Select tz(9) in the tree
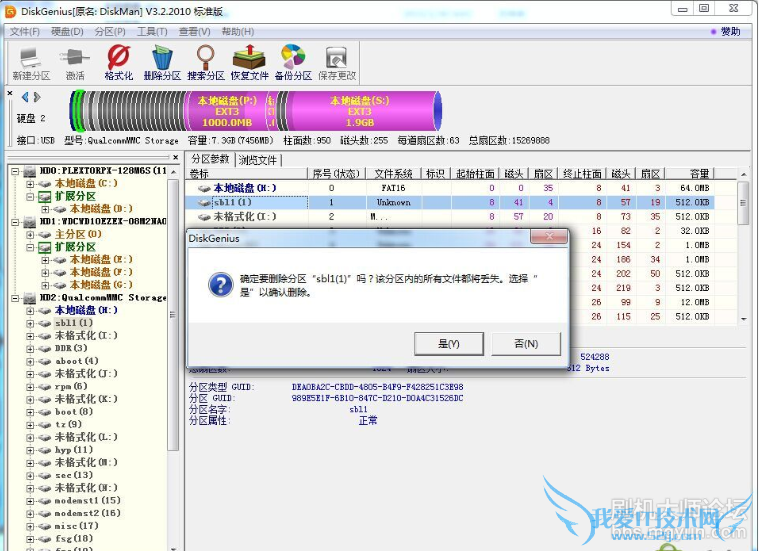This screenshot has height=551, width=759. pos(68,424)
